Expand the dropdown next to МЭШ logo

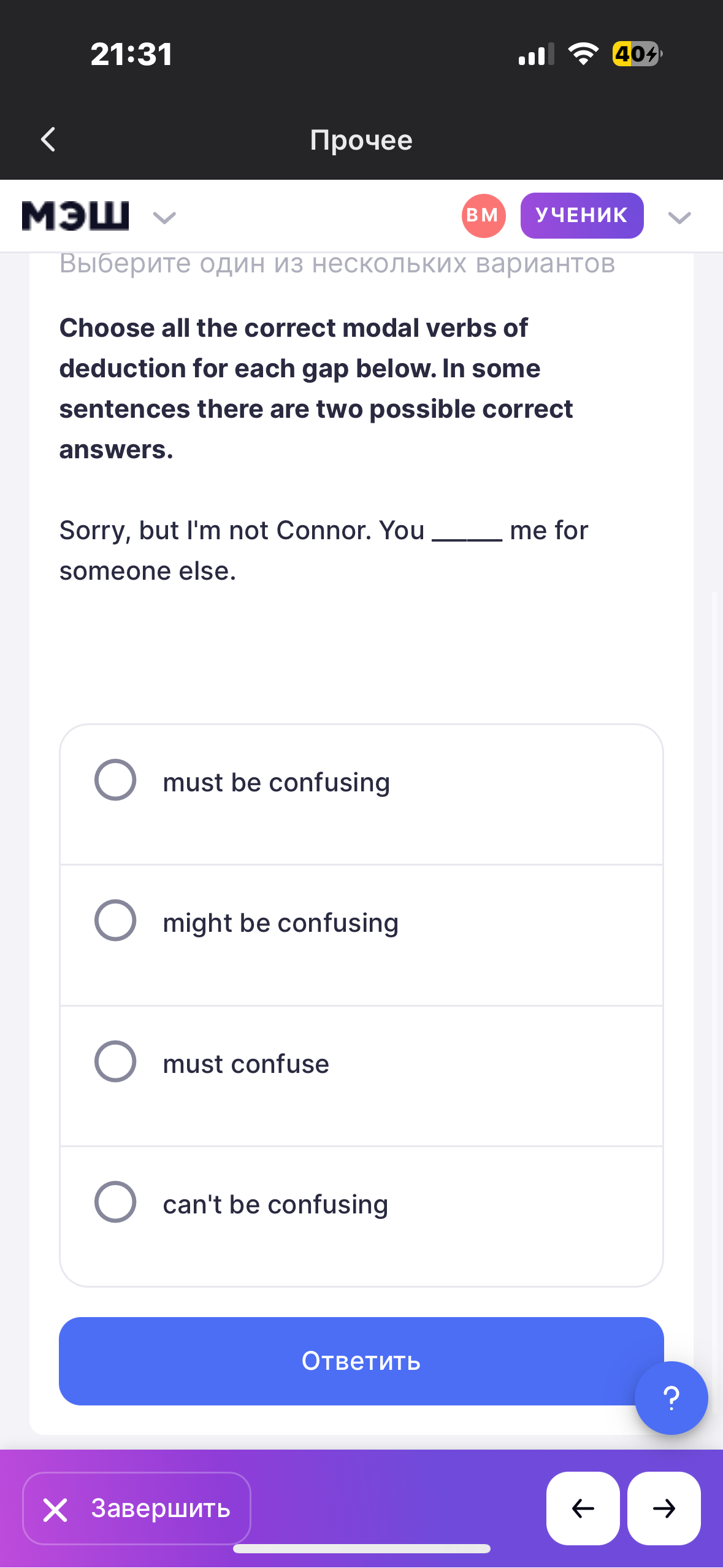click(164, 217)
